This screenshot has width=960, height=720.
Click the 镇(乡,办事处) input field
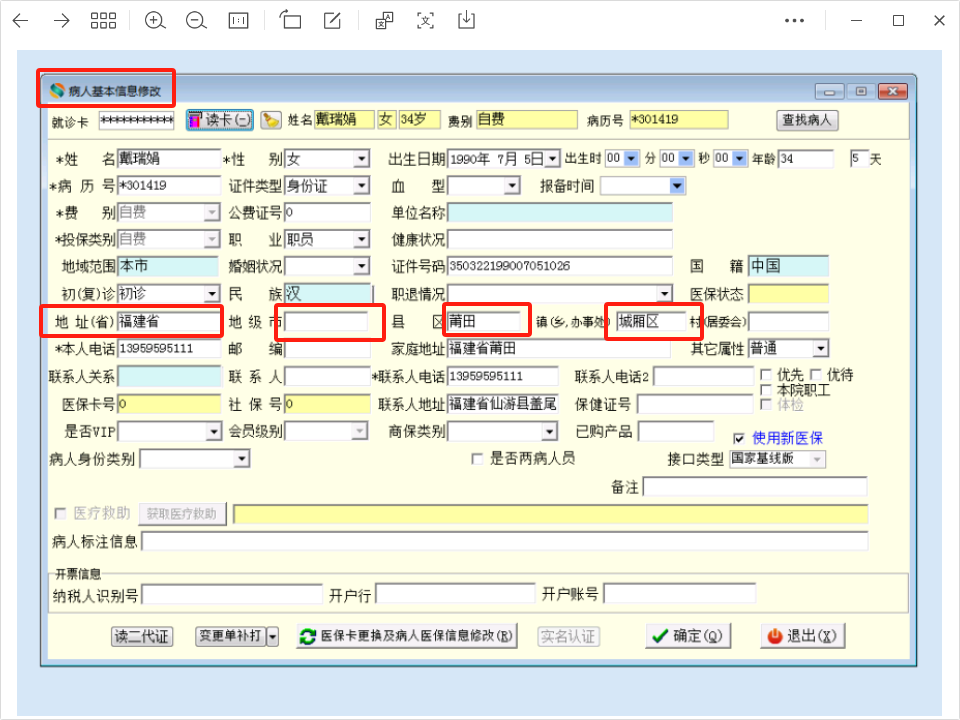click(651, 321)
